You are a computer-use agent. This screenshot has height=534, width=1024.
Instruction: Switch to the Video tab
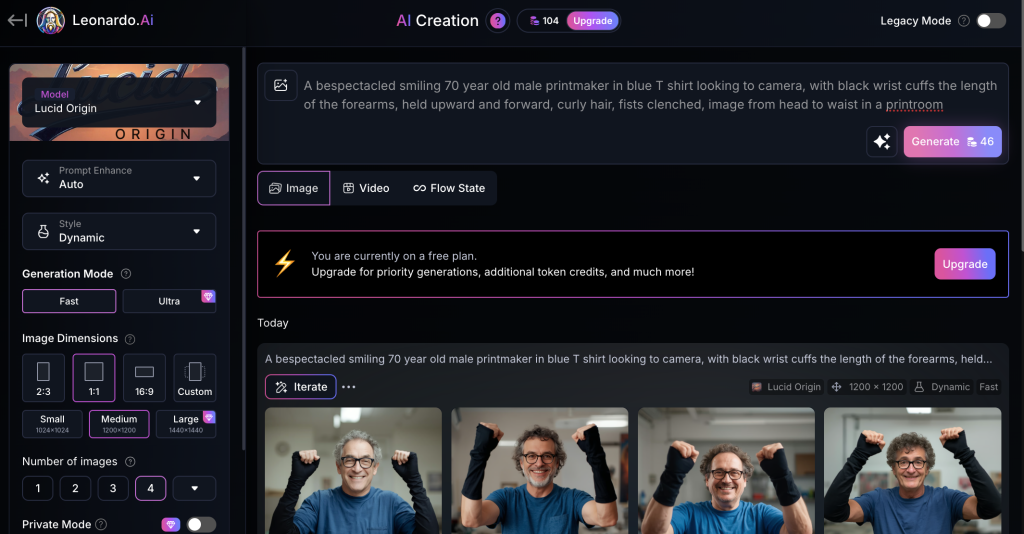(366, 188)
